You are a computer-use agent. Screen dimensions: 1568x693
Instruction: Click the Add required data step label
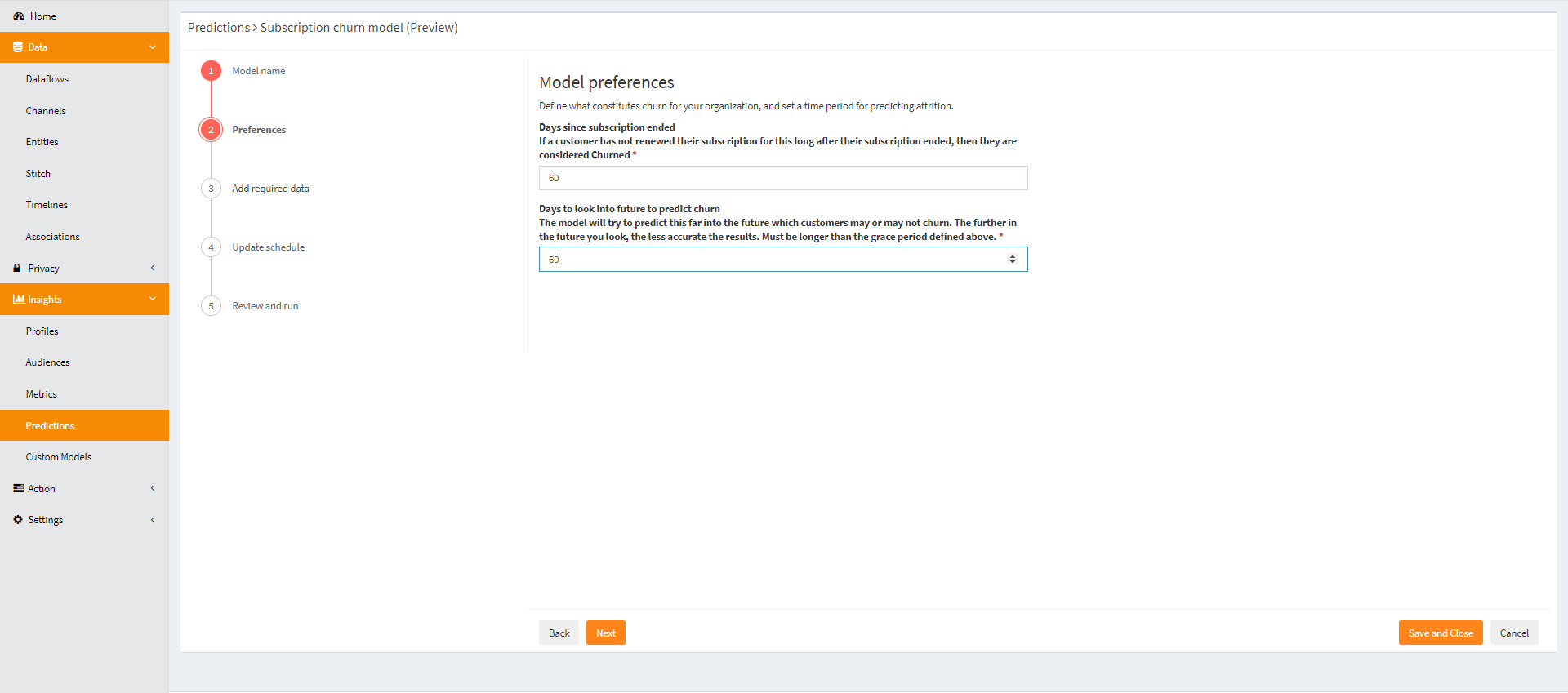pos(270,189)
